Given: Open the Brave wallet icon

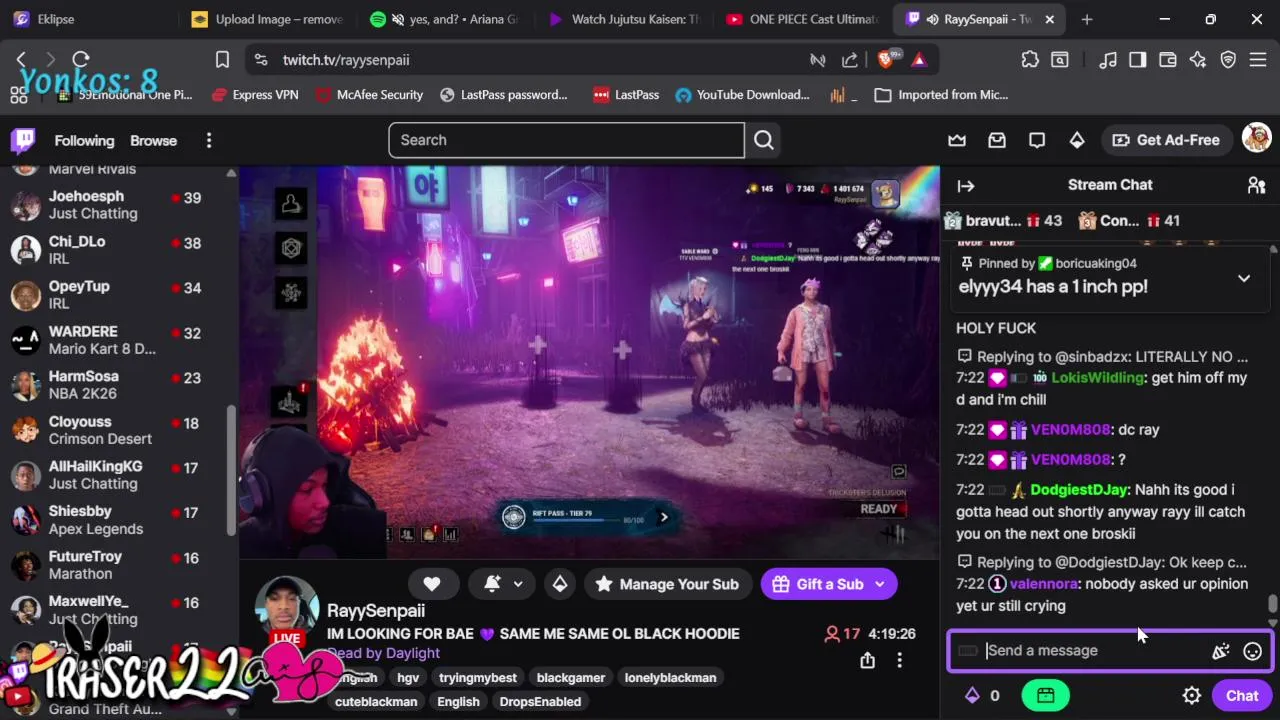Looking at the screenshot, I should pos(1167,60).
